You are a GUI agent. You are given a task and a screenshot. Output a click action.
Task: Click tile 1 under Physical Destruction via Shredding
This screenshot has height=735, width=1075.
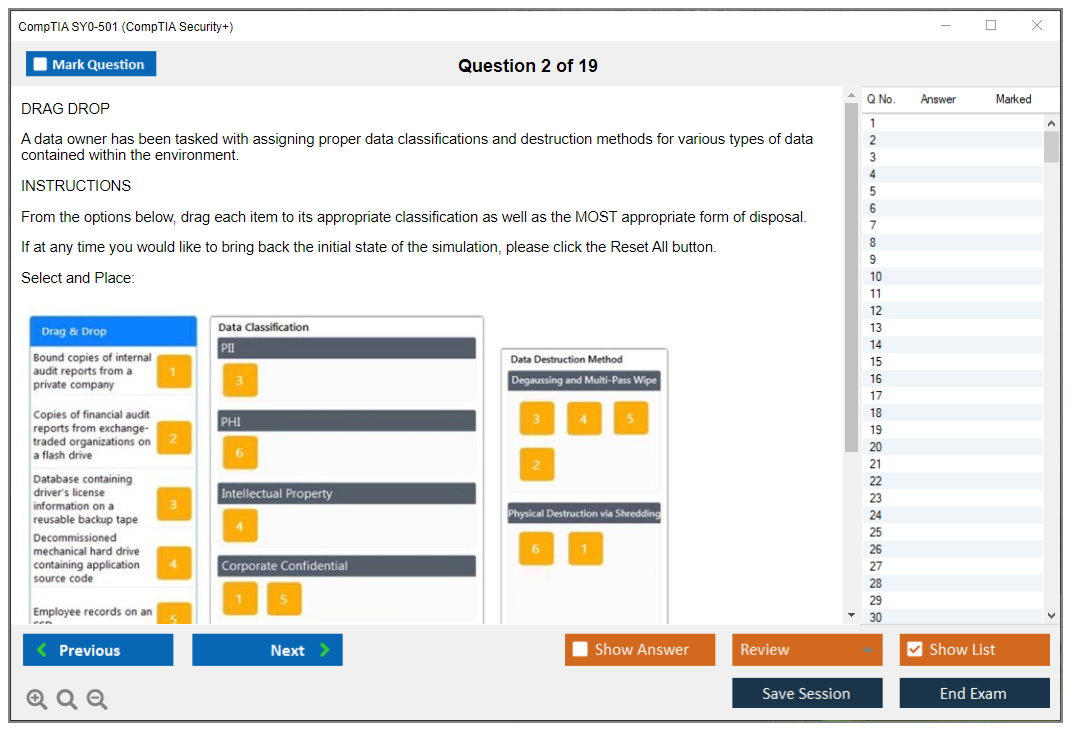click(585, 548)
